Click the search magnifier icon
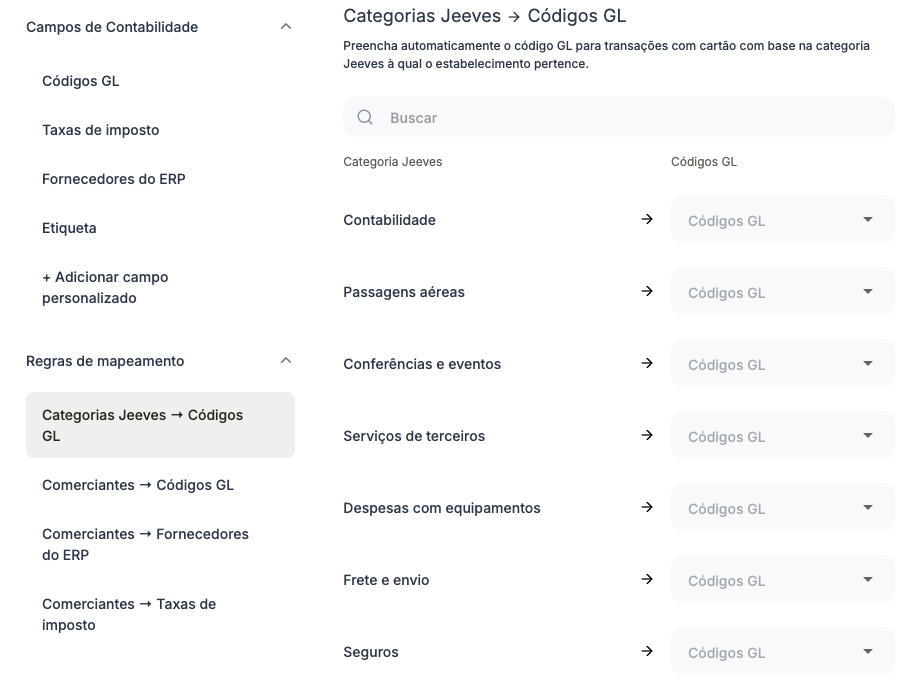The height and width of the screenshot is (690, 914). (365, 117)
